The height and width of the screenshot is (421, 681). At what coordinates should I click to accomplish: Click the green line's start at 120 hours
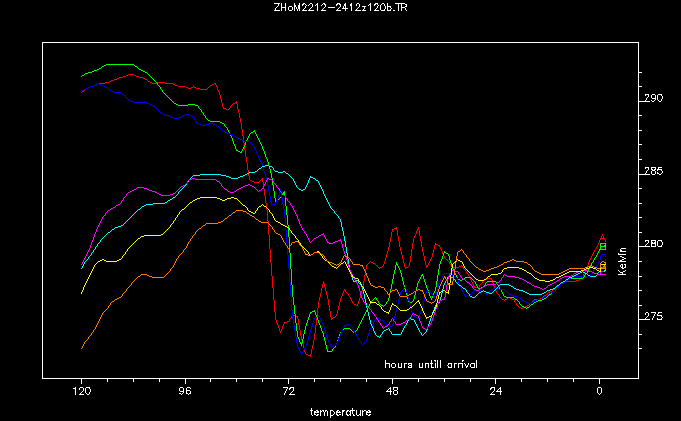82,76
